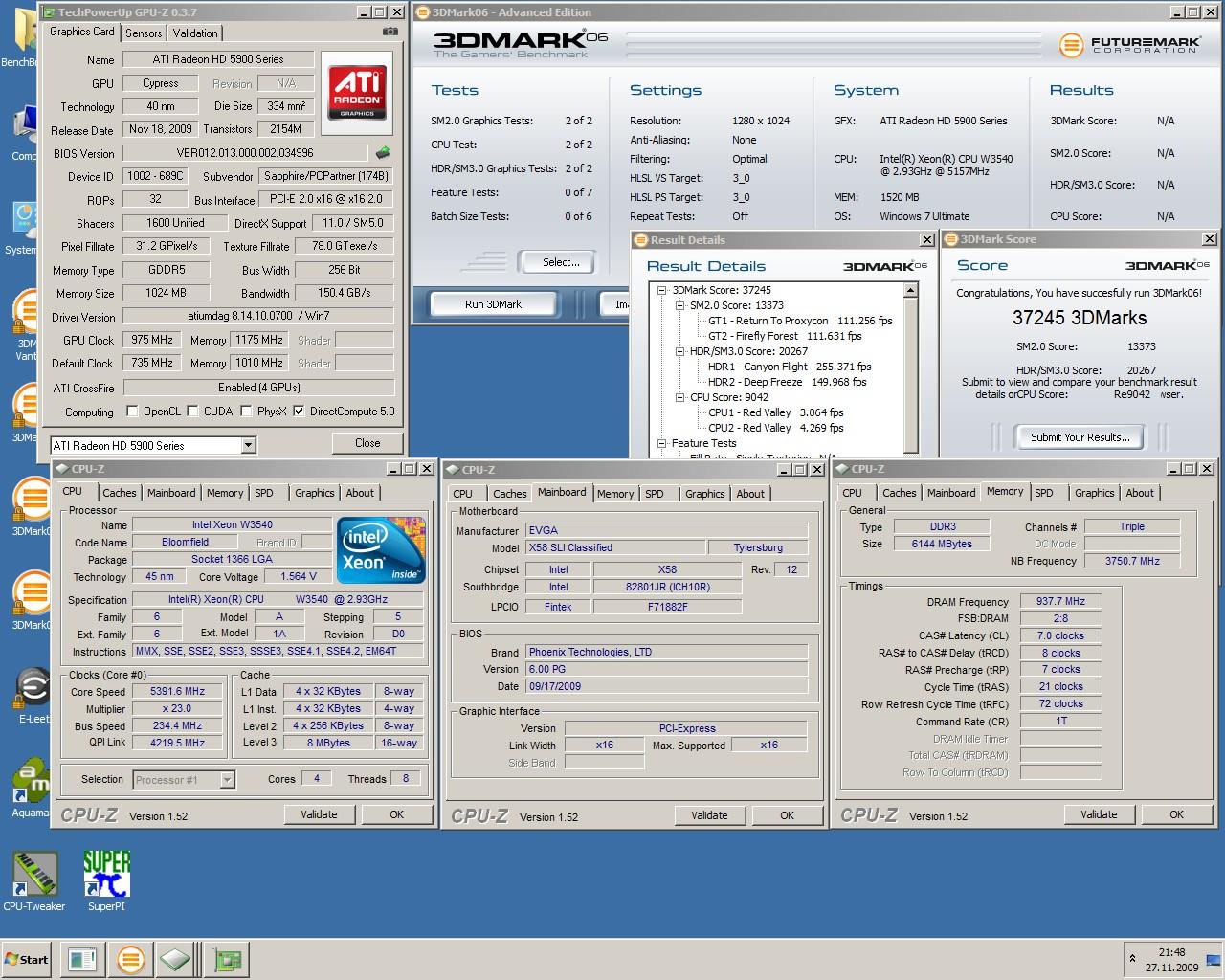
Task: Open the ATI Radeon HD 5900 Series dropdown
Action: pyautogui.click(x=248, y=445)
